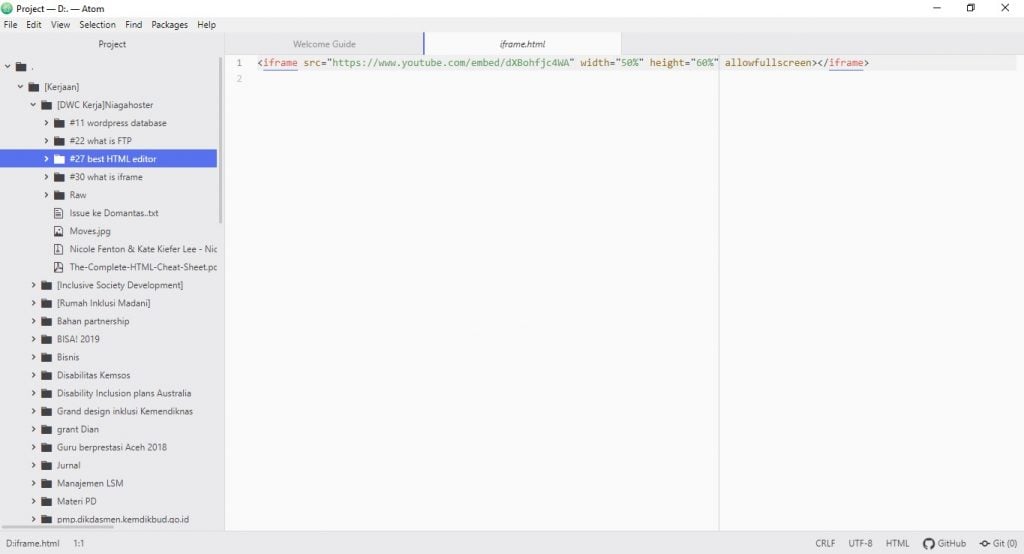Open the Packages menu
Viewport: 1024px width, 554px height.
(x=169, y=25)
